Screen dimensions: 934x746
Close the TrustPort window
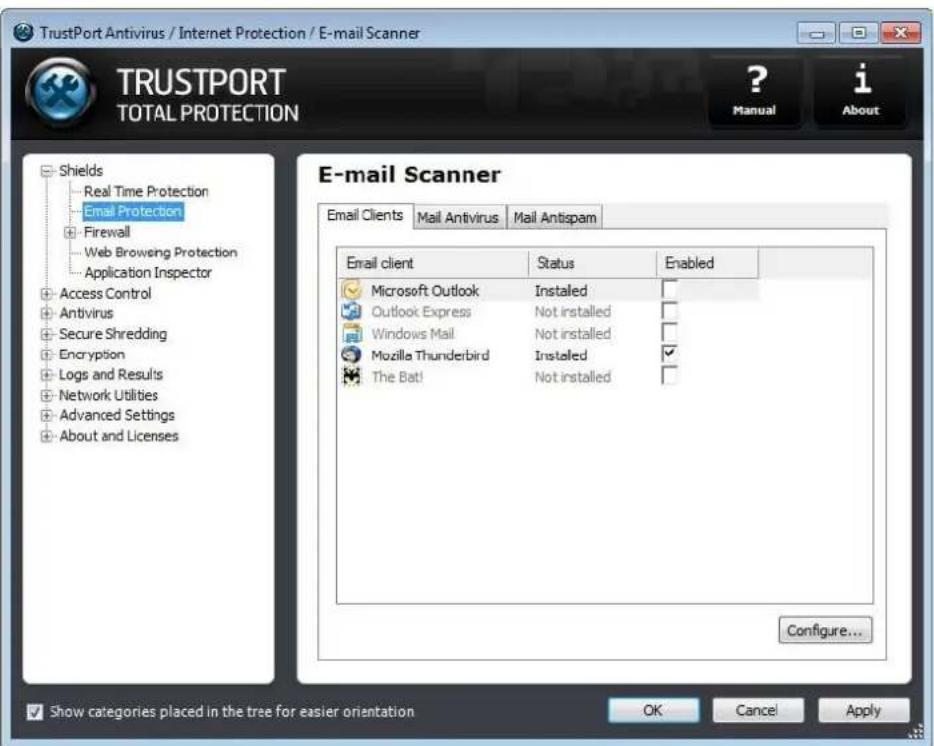pos(901,33)
